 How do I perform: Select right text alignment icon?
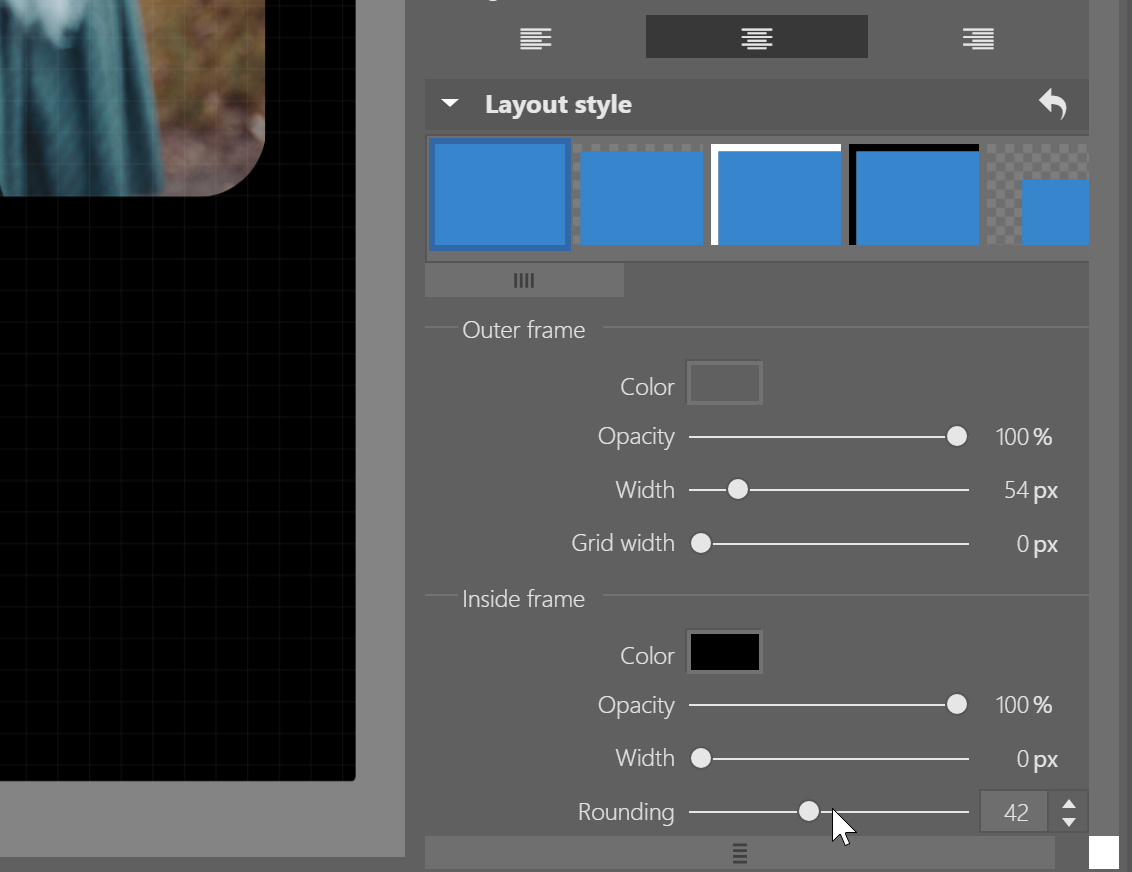(977, 38)
